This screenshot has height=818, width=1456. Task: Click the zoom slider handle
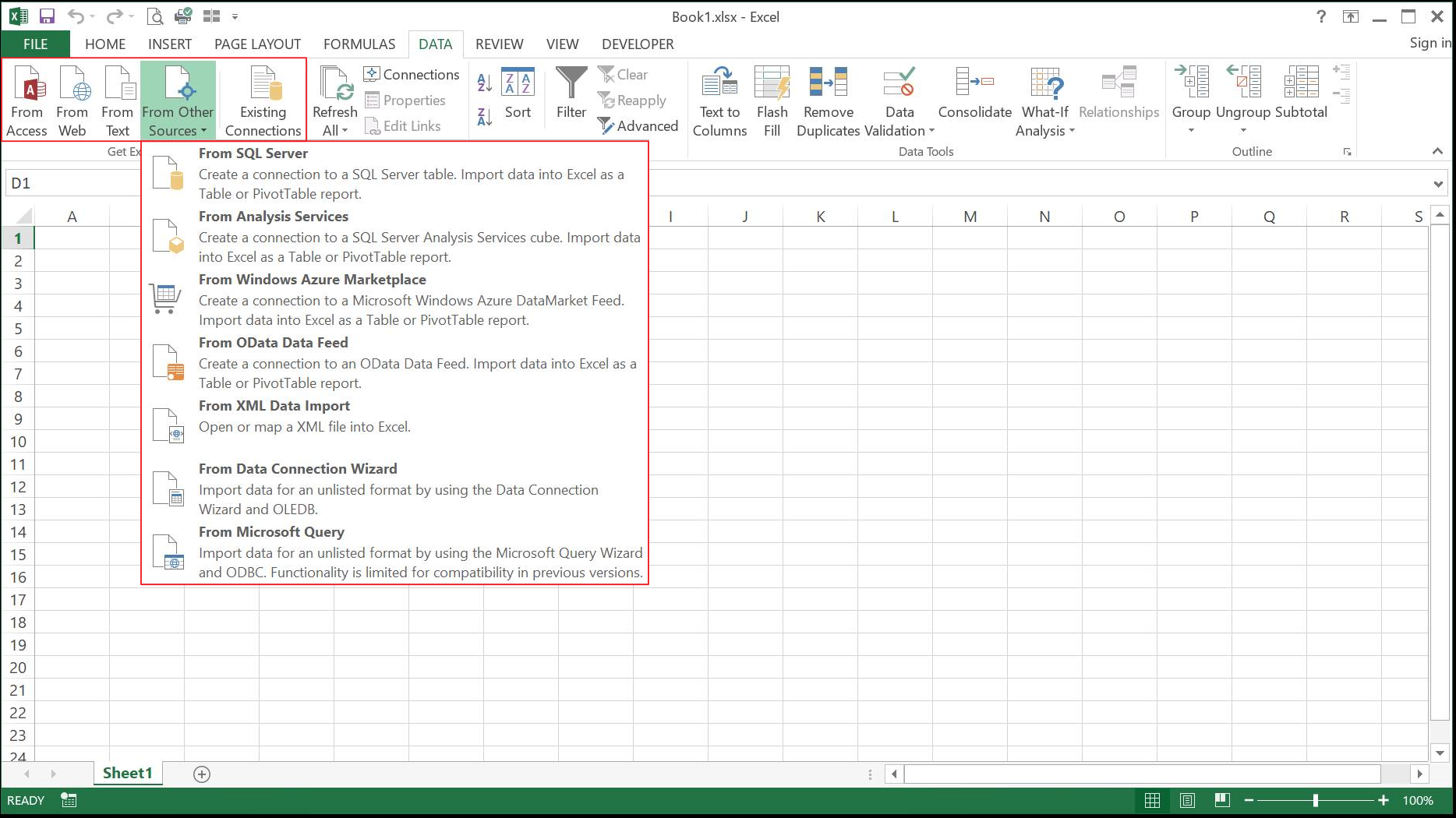click(x=1316, y=800)
